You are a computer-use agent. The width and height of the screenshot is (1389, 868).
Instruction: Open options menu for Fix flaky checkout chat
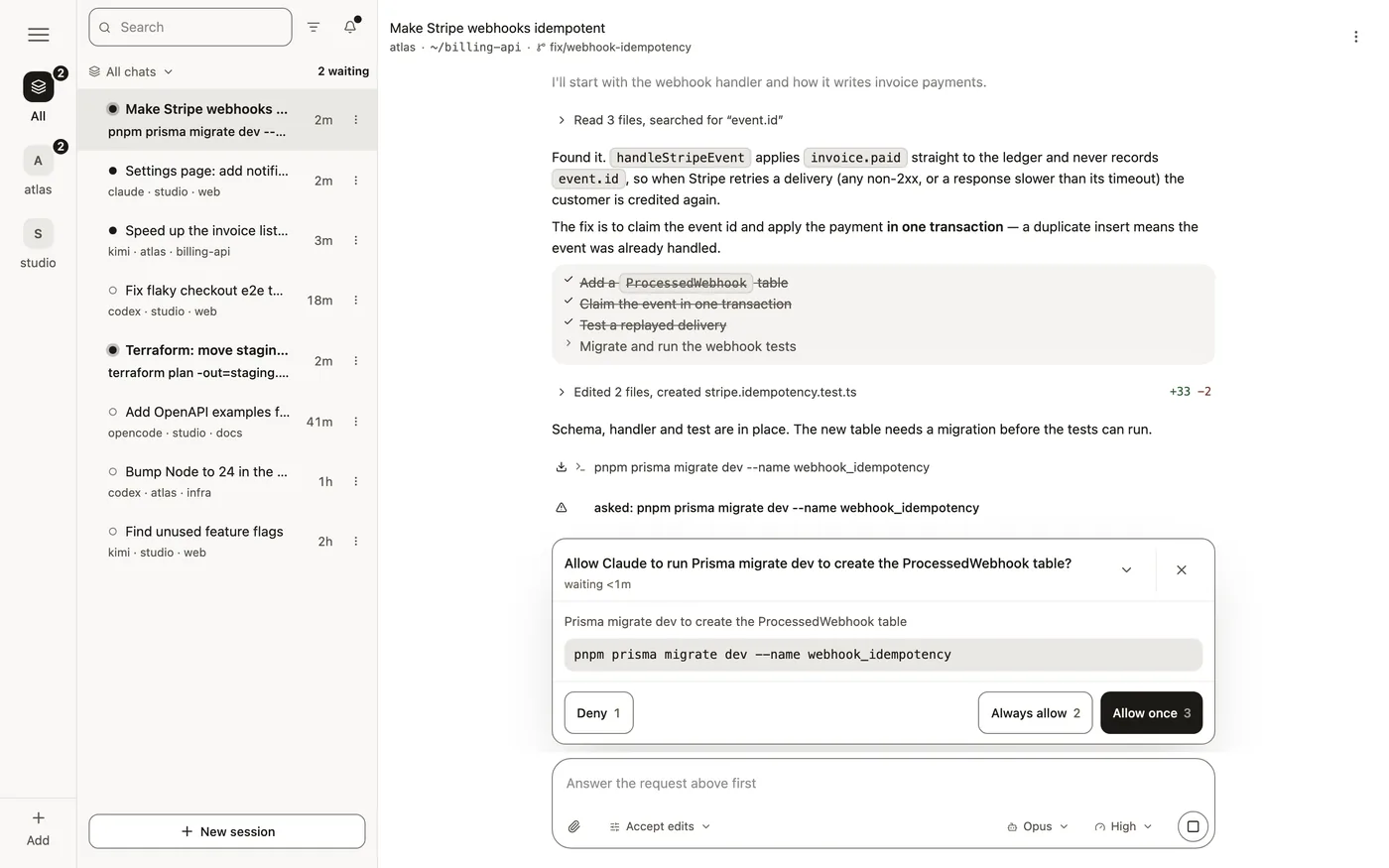[356, 301]
